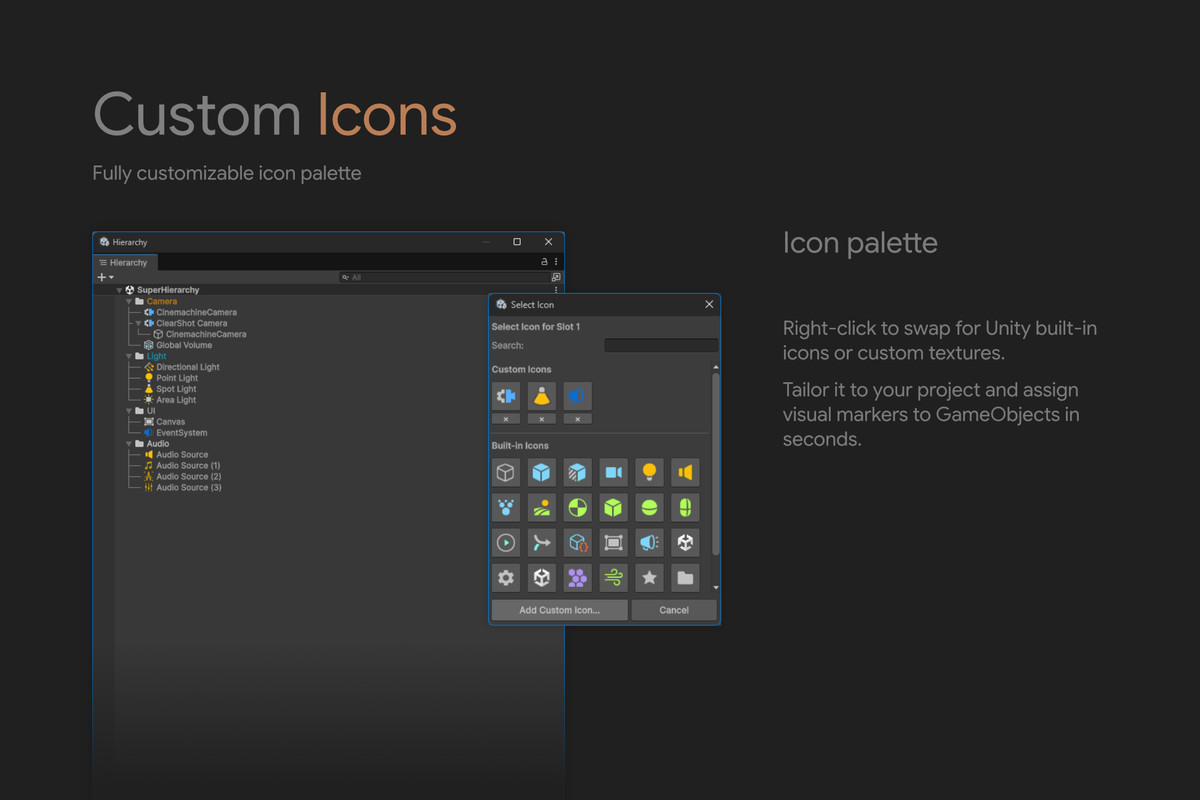Screen dimensions: 1200x800
Task: Choose the blue particle dots built-in icon
Action: pos(506,507)
